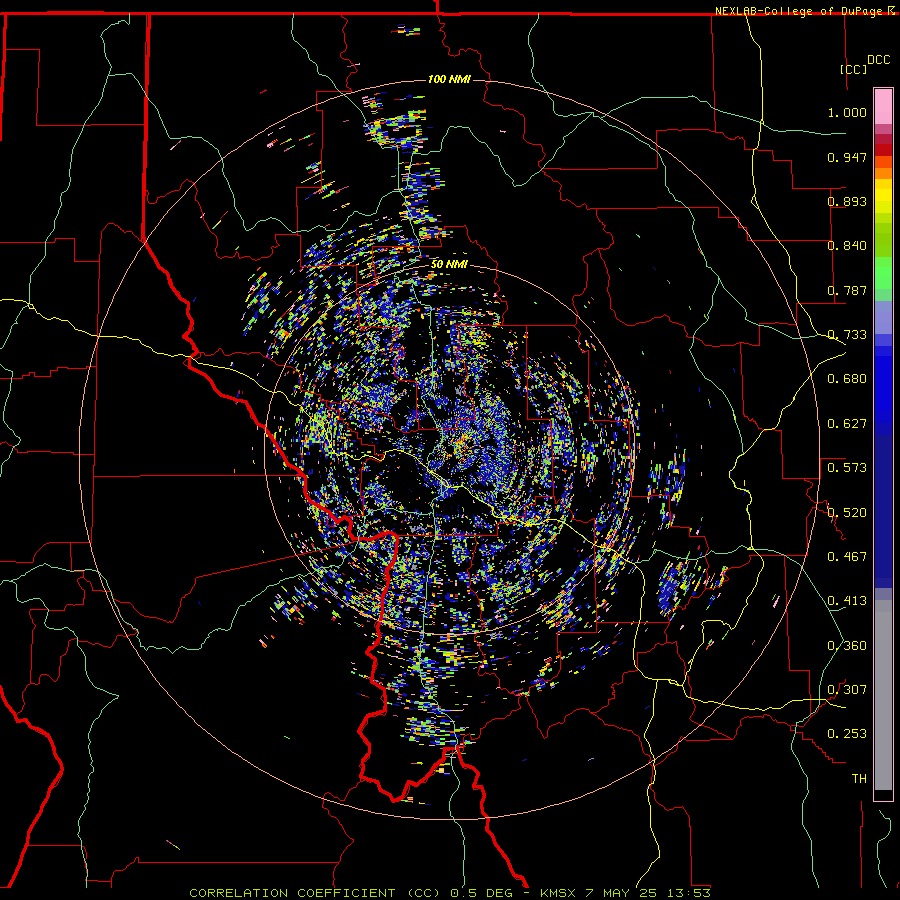900x900 pixels.
Task: Pick the orange color bar segment
Action: click(883, 173)
